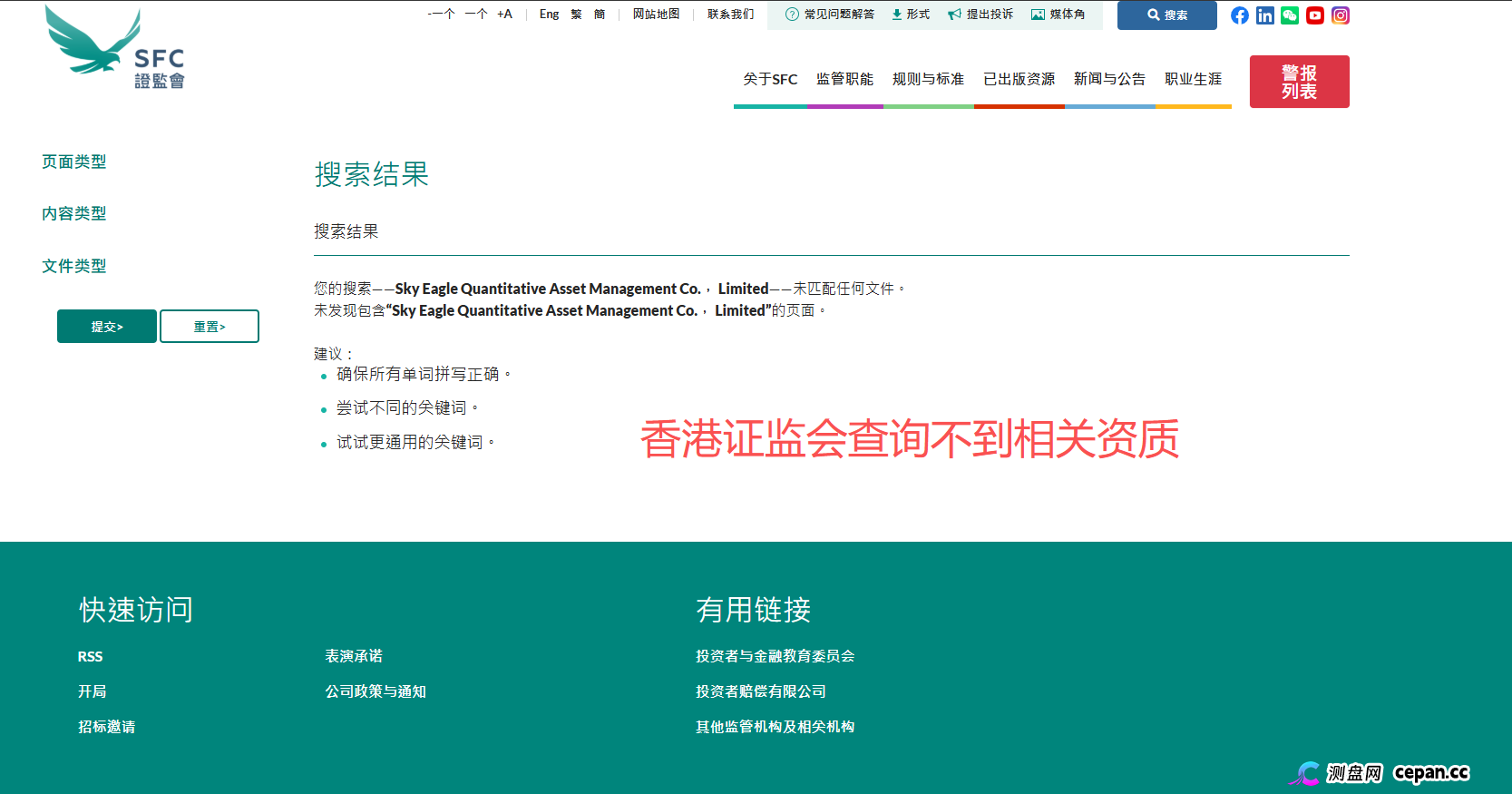This screenshot has width=1512, height=794.
Task: Expand the 内容类型 filter
Action: pos(74,213)
